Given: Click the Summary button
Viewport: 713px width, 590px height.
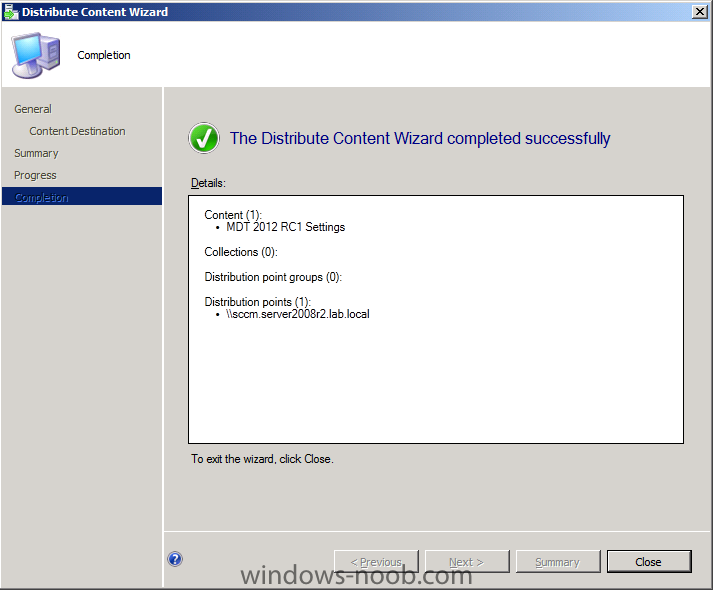Looking at the screenshot, I should click(x=558, y=562).
